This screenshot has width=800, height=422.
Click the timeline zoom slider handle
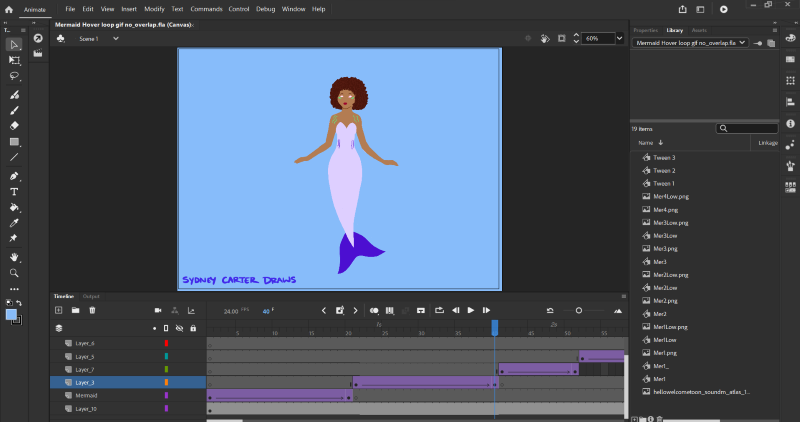pos(579,310)
